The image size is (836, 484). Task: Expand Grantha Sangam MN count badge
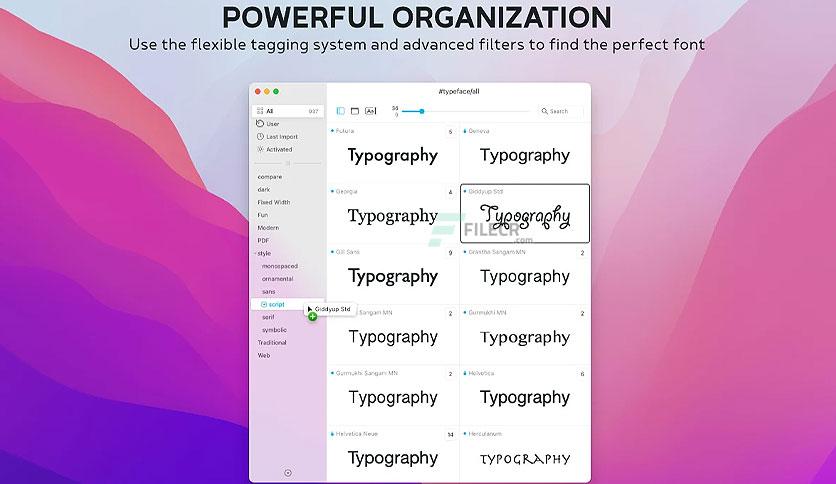(x=582, y=253)
